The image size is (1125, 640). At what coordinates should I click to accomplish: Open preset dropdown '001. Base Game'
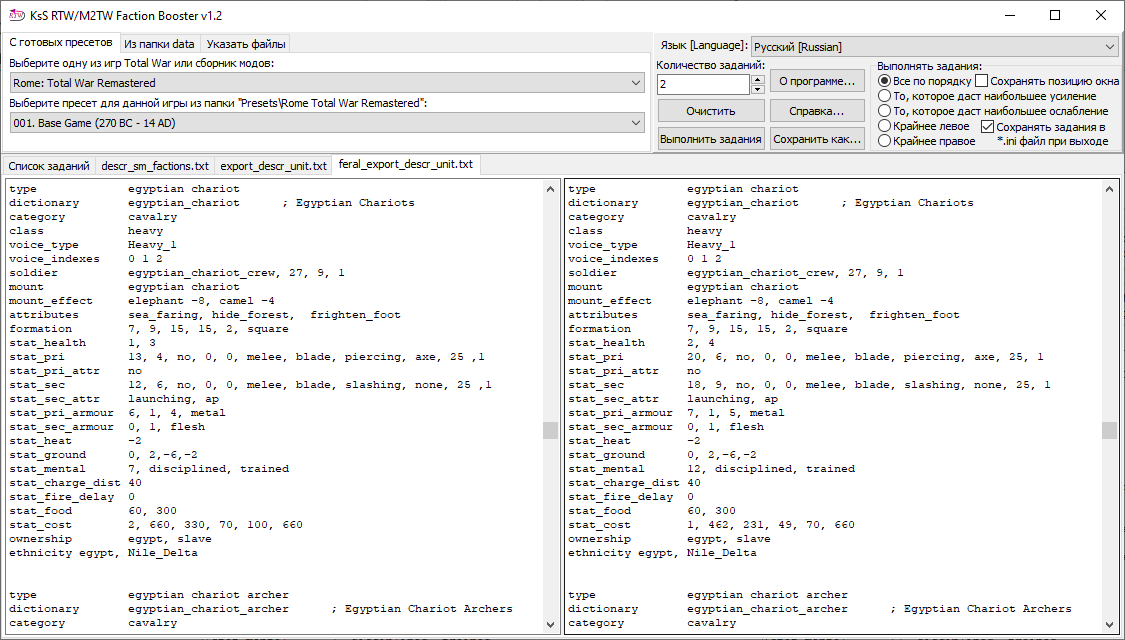point(326,122)
